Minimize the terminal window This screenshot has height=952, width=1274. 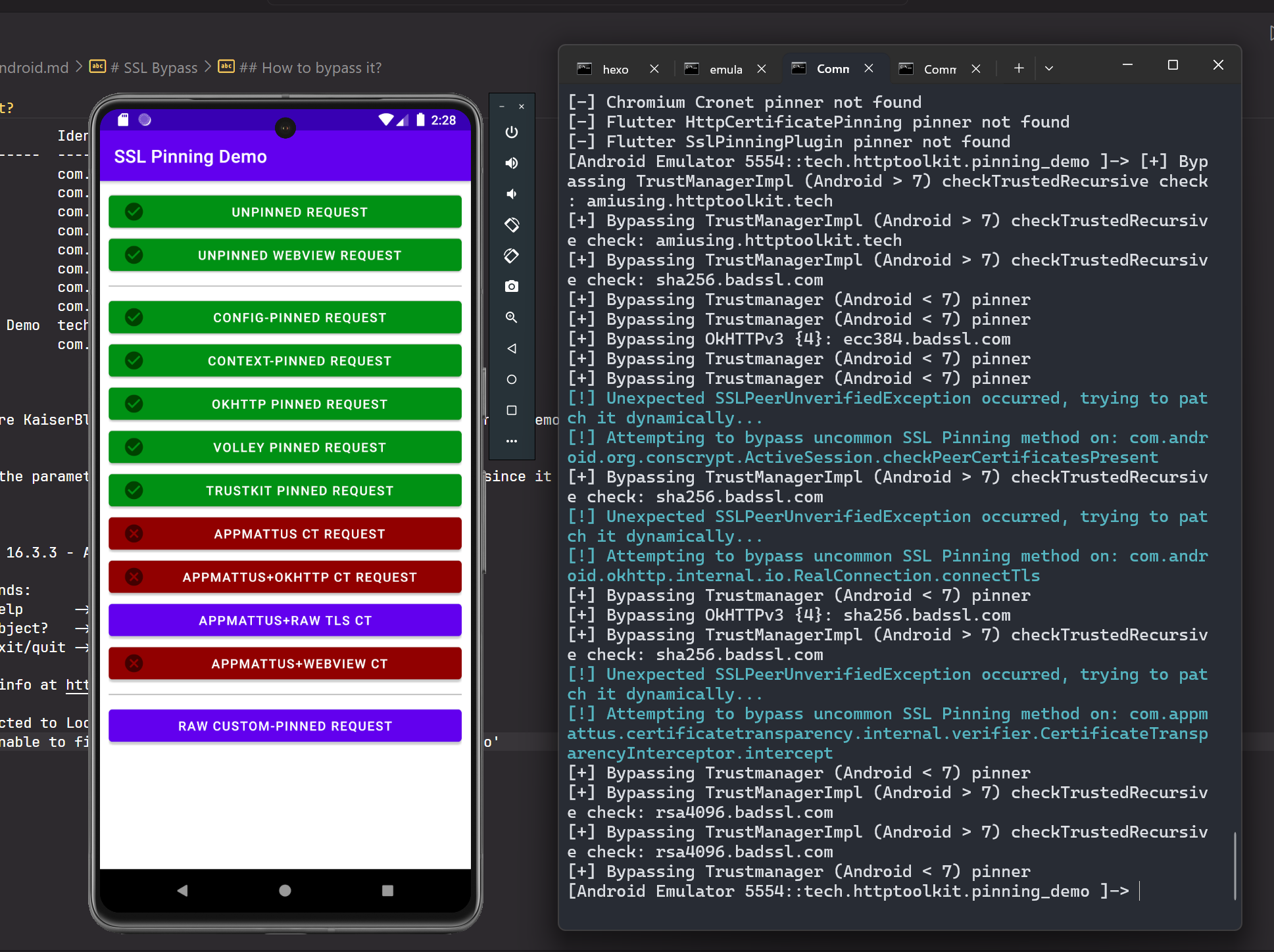[1127, 65]
